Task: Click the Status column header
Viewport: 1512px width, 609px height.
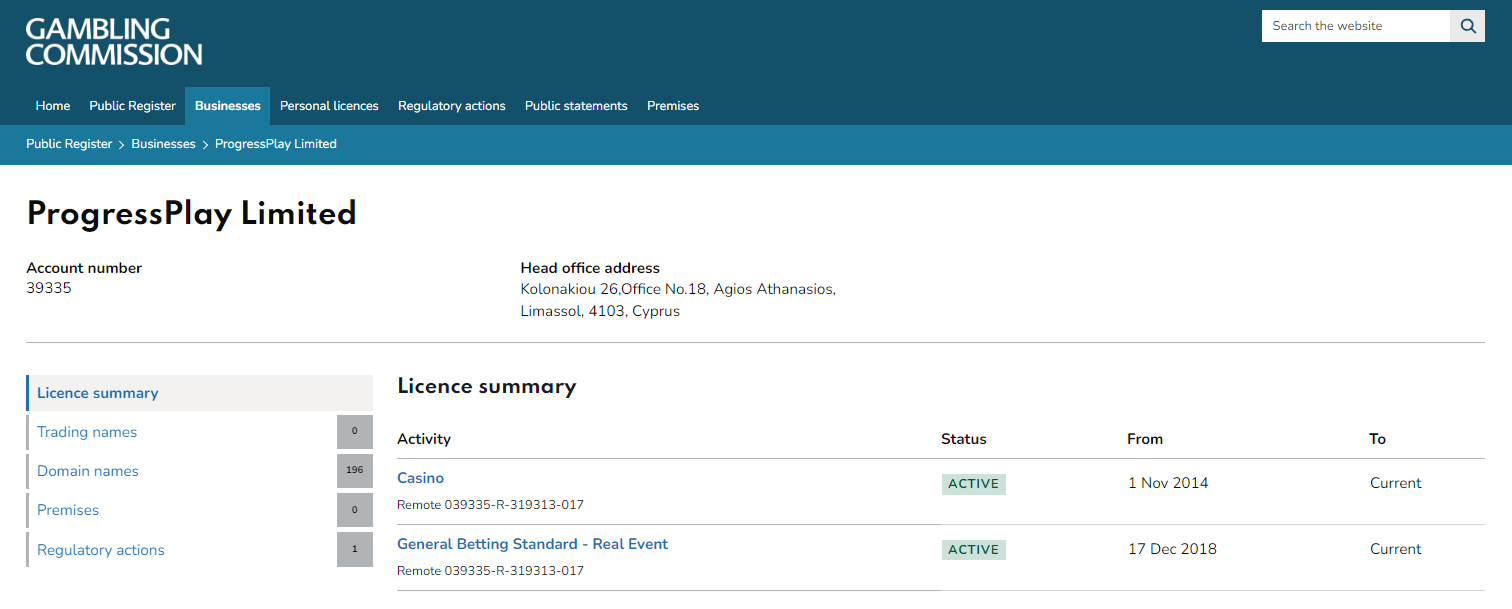Action: pyautogui.click(x=964, y=439)
